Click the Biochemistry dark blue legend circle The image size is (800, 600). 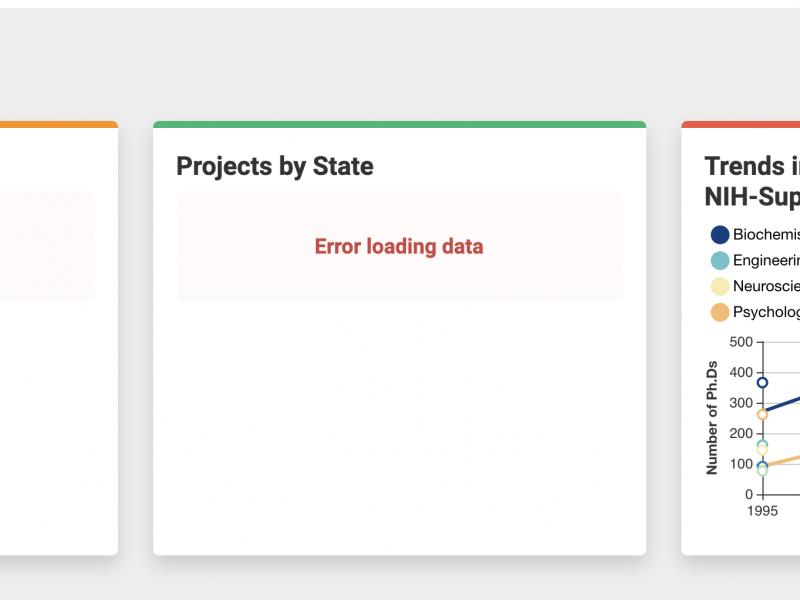[x=720, y=235]
